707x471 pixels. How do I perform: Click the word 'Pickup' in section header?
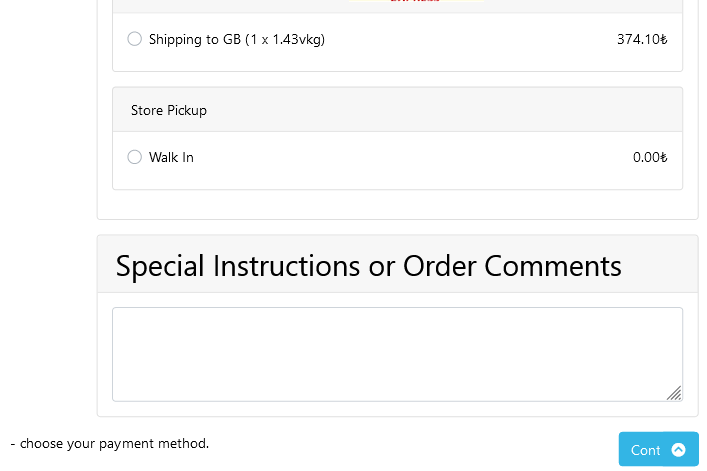187,110
